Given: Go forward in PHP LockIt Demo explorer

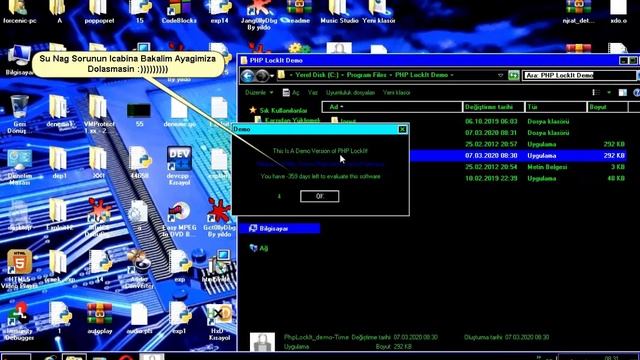Looking at the screenshot, I should coord(262,76).
